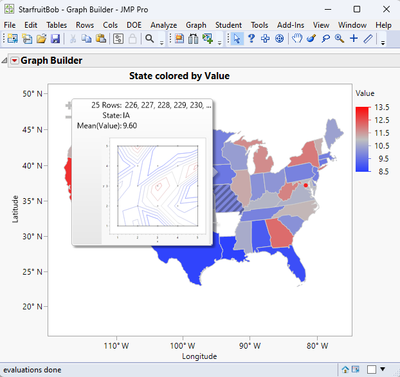Select the Grabber hand tool

(297, 39)
